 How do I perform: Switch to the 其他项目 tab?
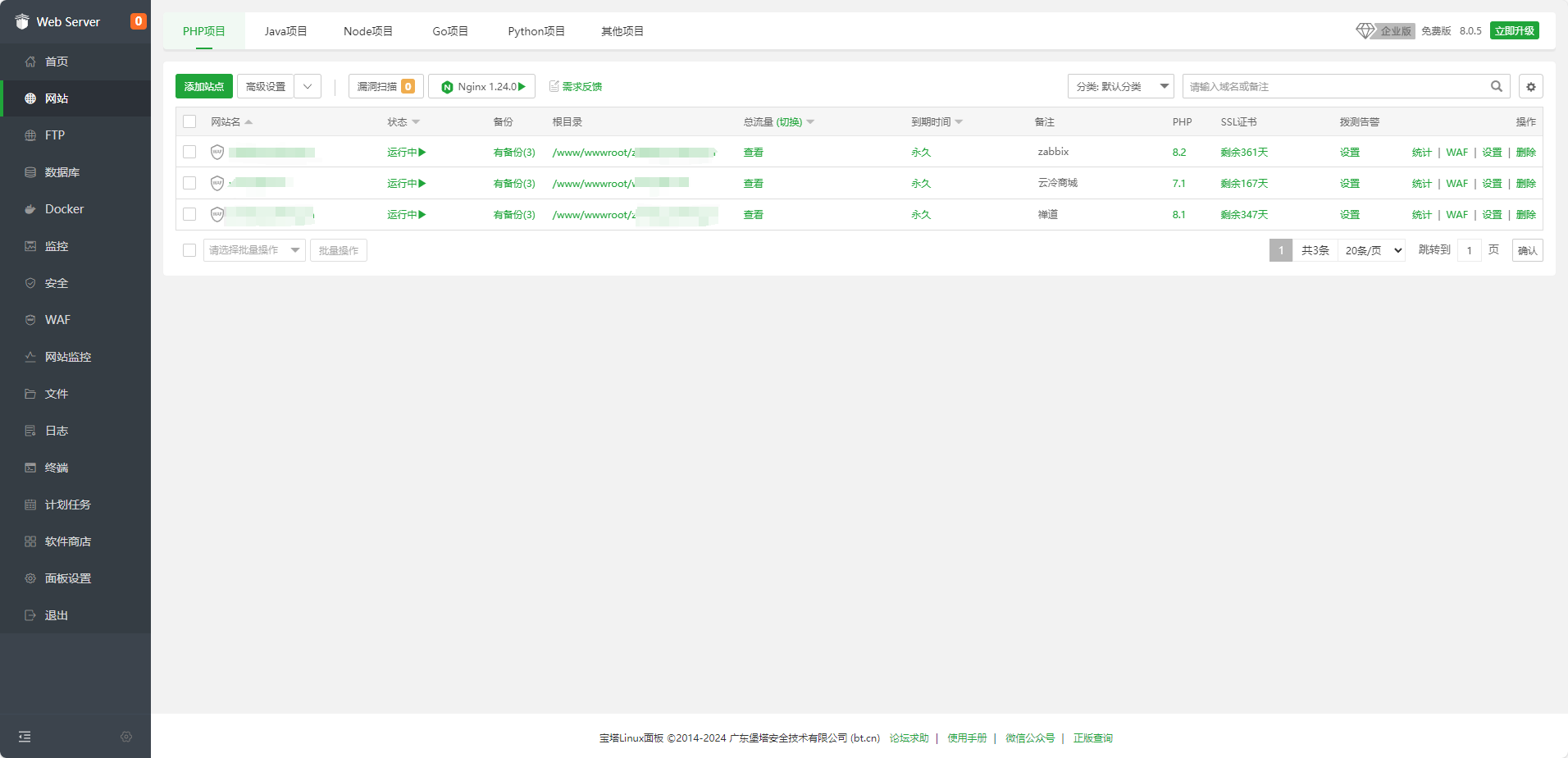[x=622, y=31]
